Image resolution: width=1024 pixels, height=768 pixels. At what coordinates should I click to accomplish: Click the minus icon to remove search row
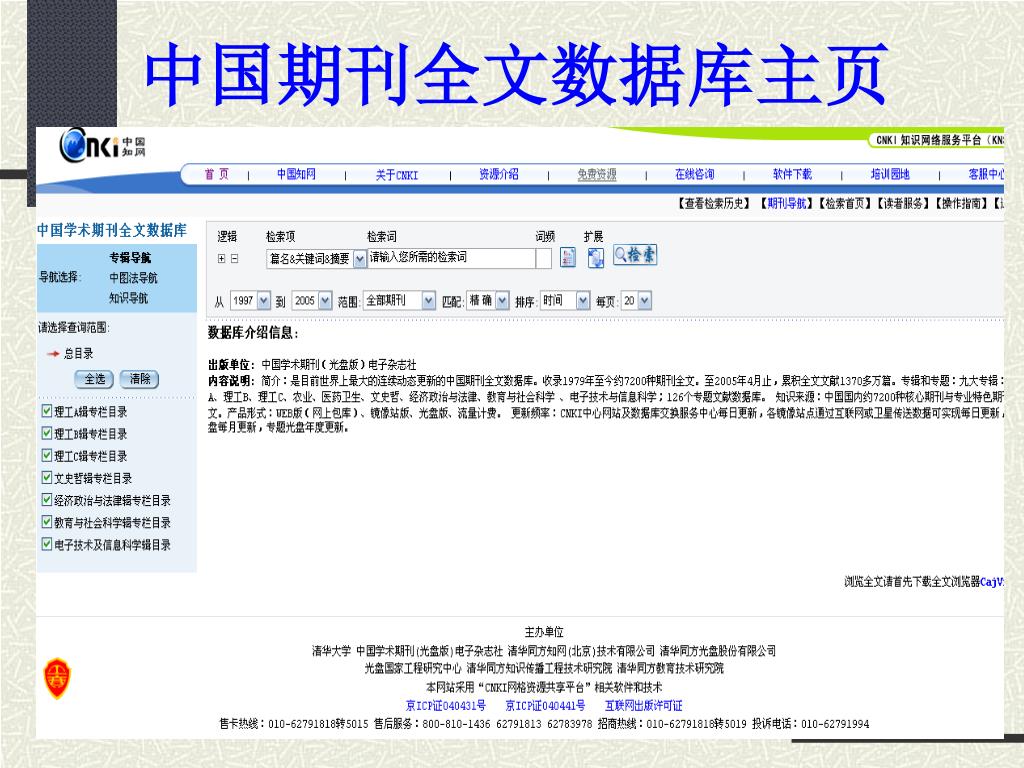234,259
